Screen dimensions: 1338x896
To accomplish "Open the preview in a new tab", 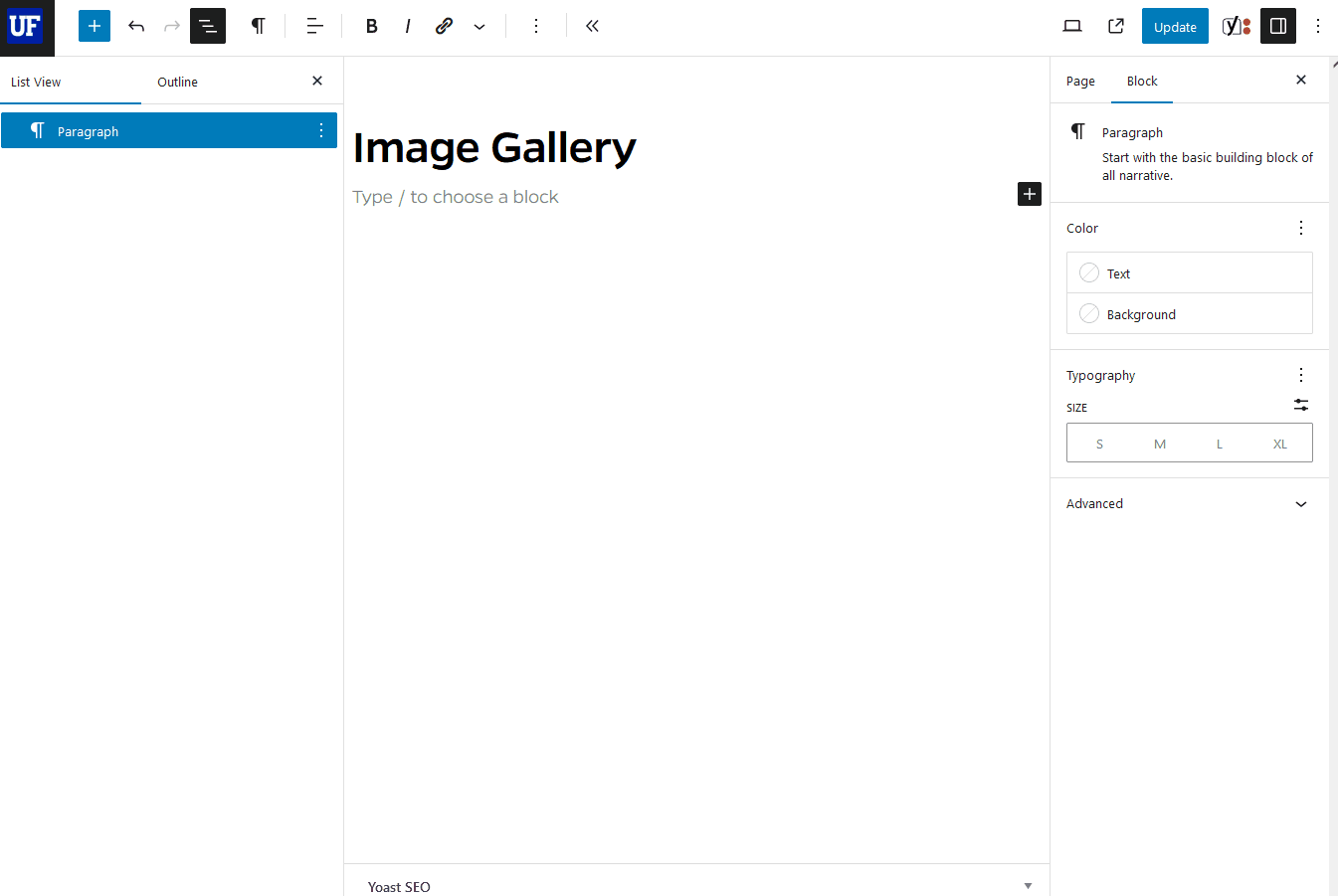I will pos(1115,26).
